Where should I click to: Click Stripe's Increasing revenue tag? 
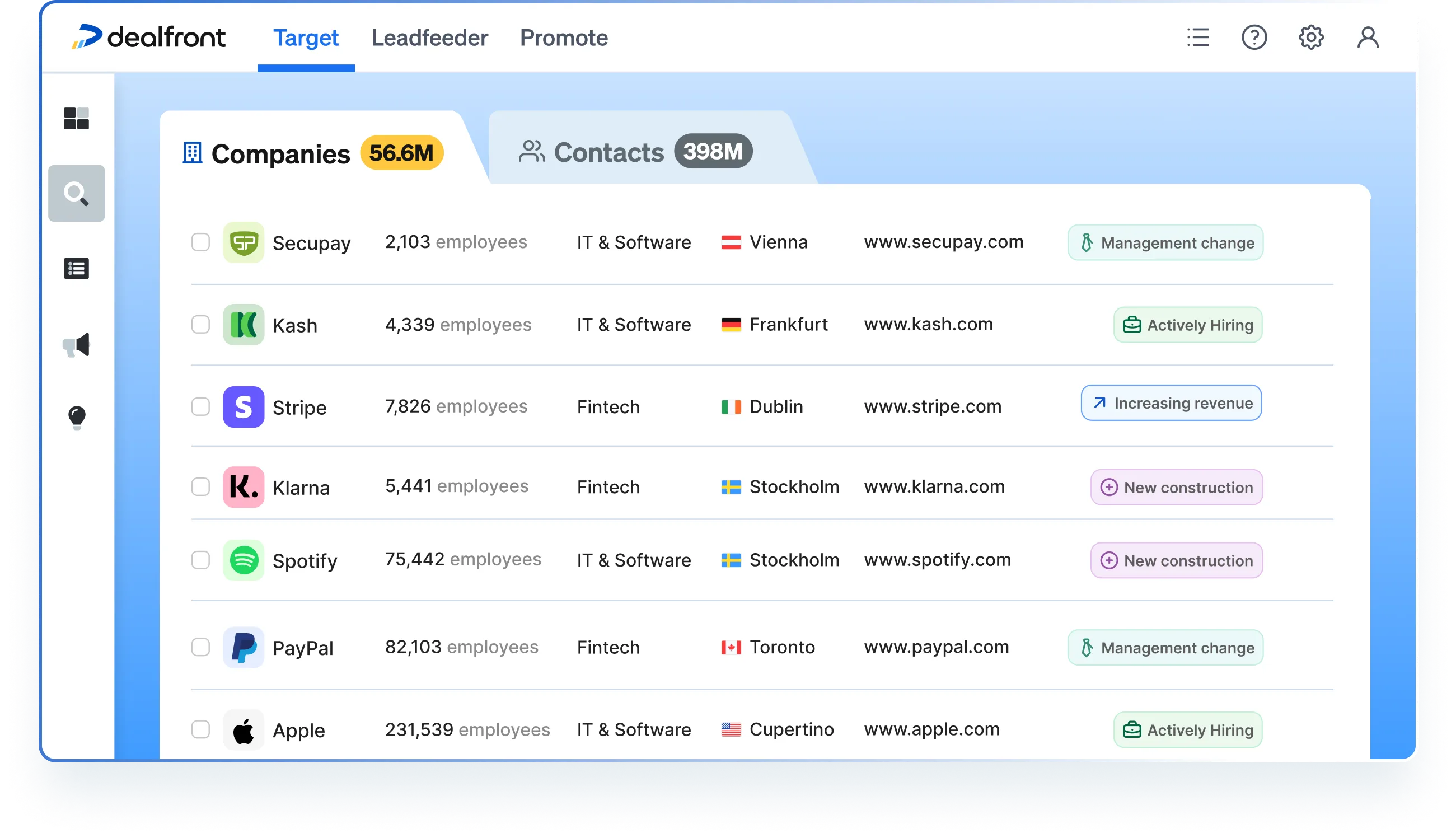(1171, 403)
